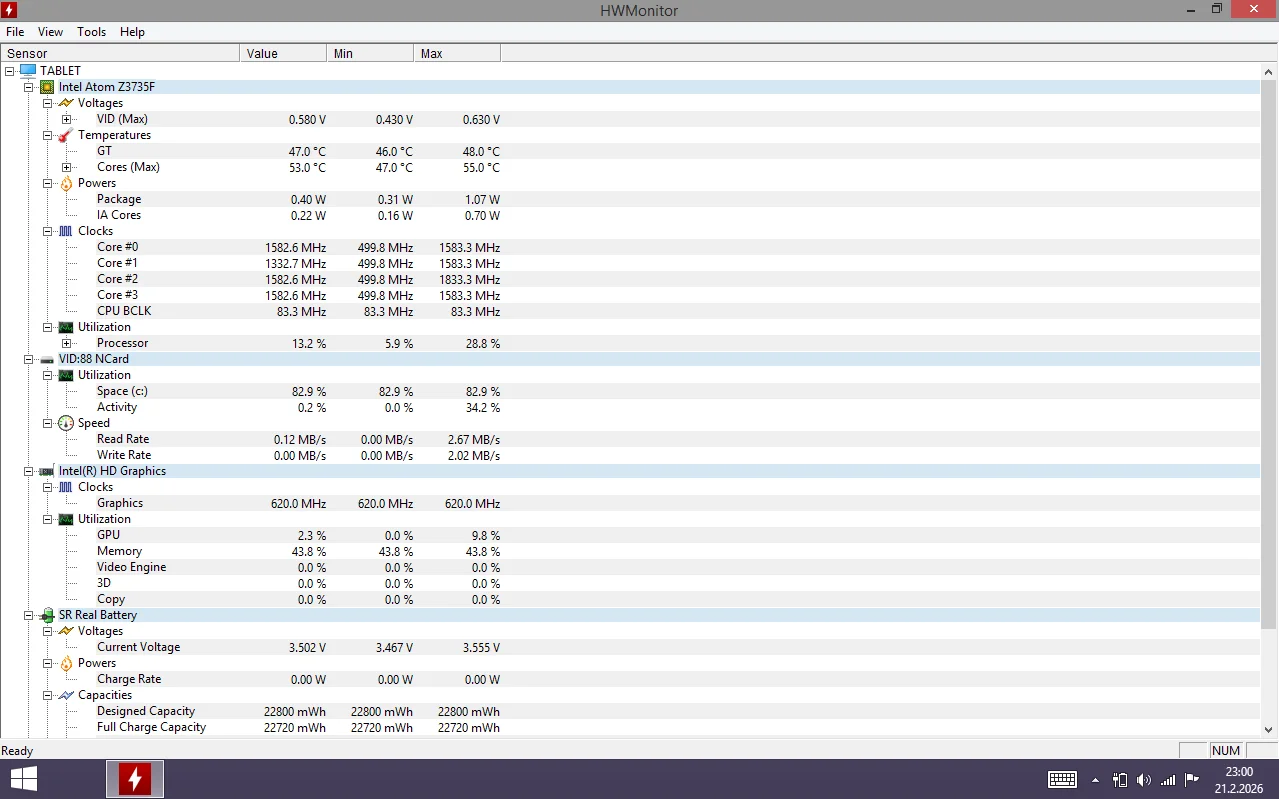Click the Min column header
Screen dimensions: 1279x799
pos(370,53)
